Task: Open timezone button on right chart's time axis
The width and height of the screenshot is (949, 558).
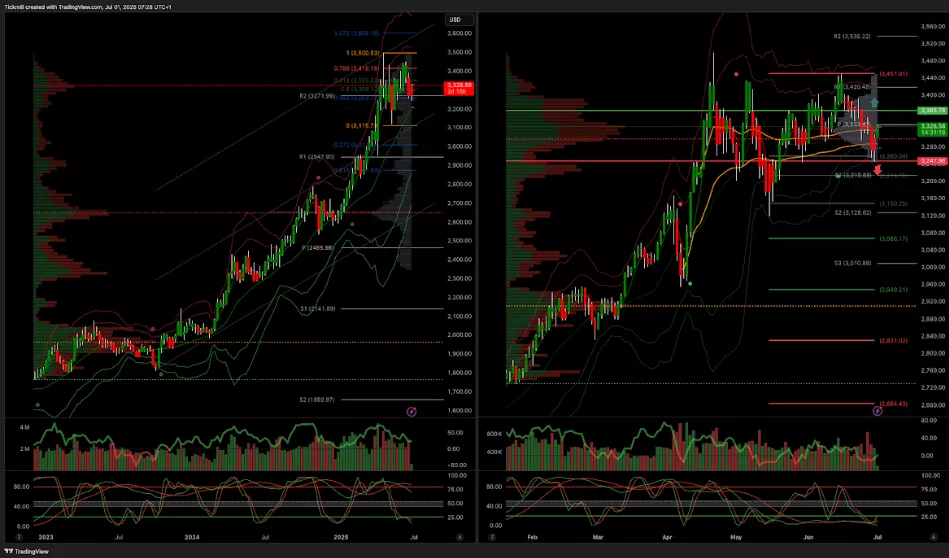Action: pyautogui.click(x=492, y=537)
